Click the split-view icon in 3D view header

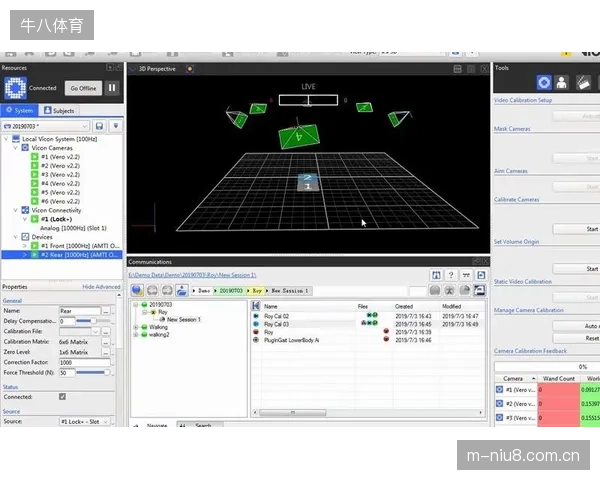(x=457, y=69)
